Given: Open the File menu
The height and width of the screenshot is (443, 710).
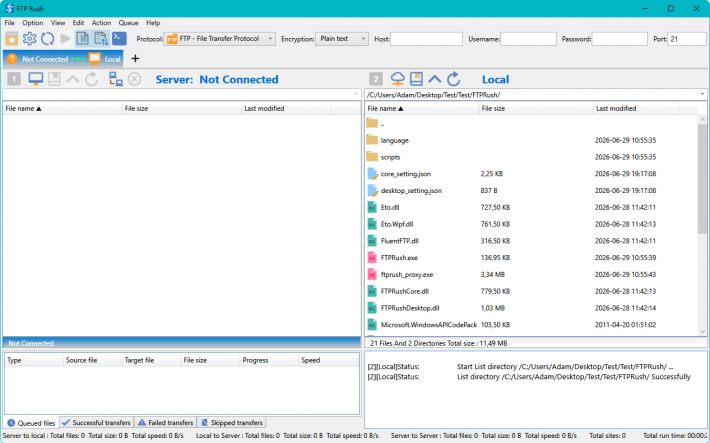Looking at the screenshot, I should (x=10, y=23).
